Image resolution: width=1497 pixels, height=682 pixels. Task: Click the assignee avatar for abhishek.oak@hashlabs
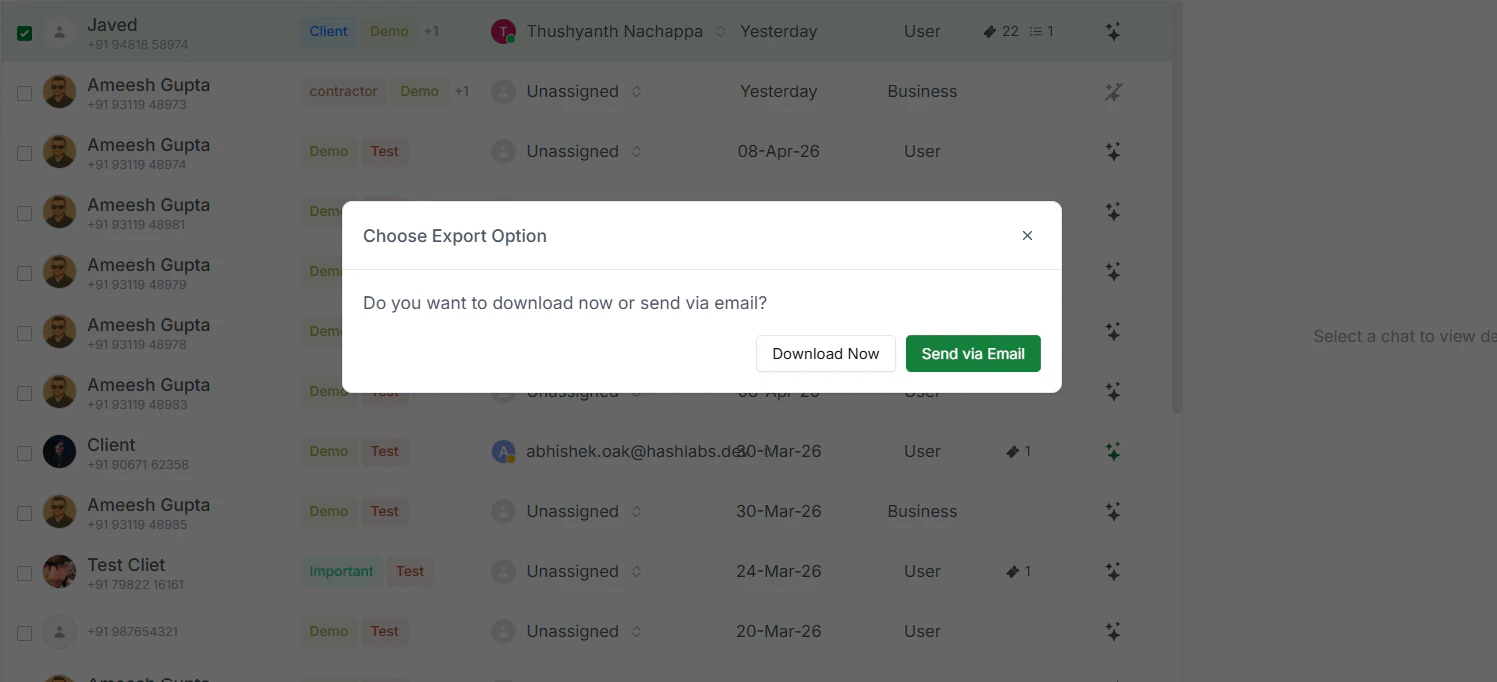tap(503, 451)
